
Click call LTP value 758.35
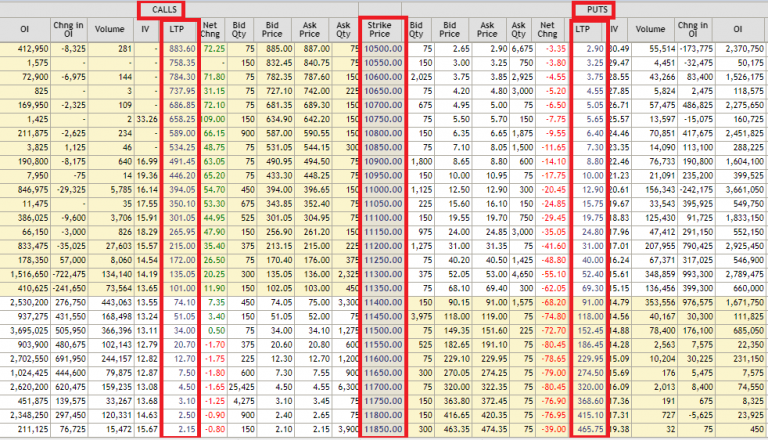182,63
